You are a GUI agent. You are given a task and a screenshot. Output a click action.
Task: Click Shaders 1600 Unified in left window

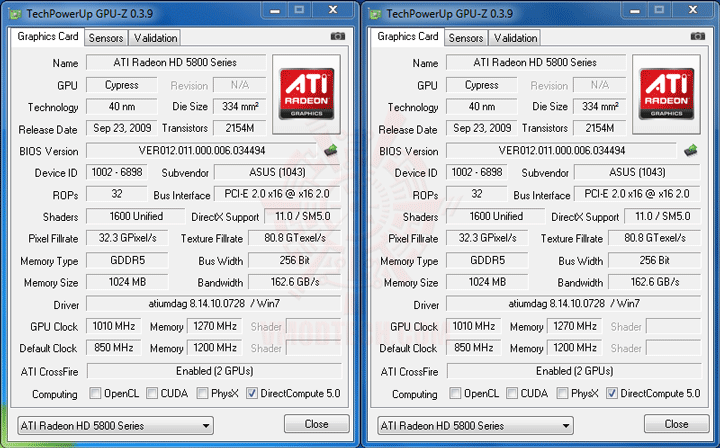coord(136,216)
